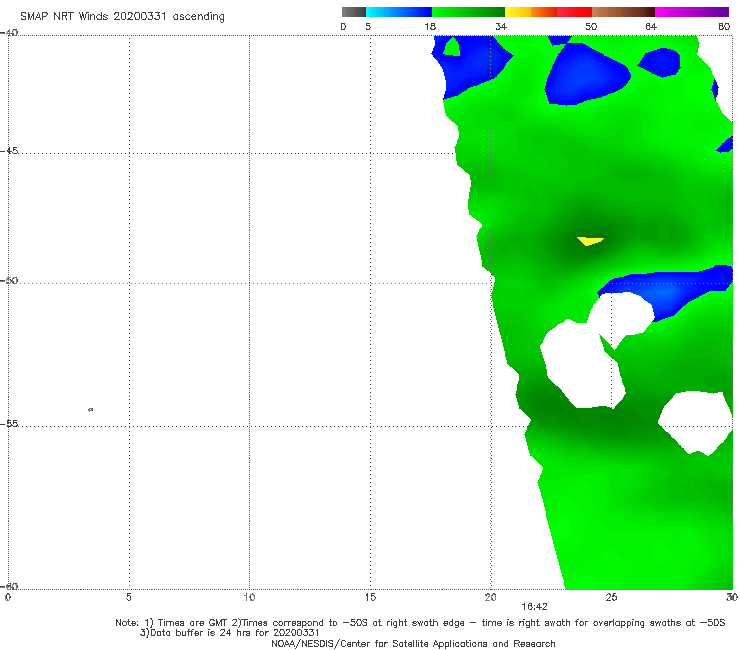The width and height of the screenshot is (740, 650).
Task: Click the x-axis longitude label 20
Action: 491,598
